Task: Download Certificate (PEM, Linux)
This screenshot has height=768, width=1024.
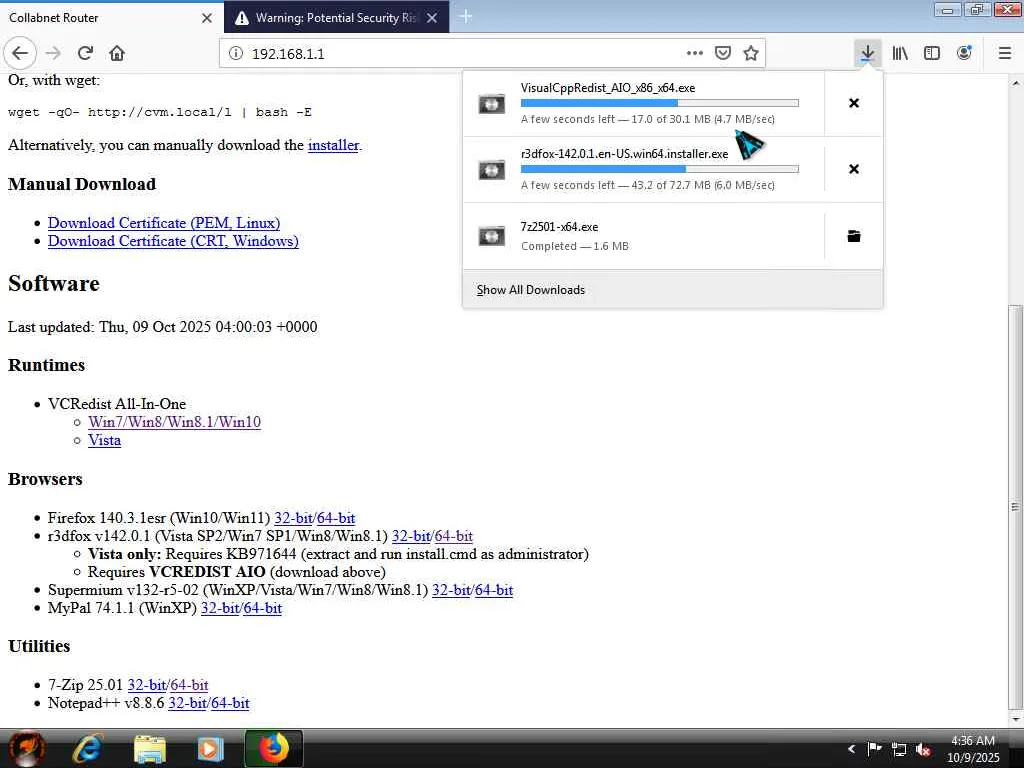Action: [164, 223]
